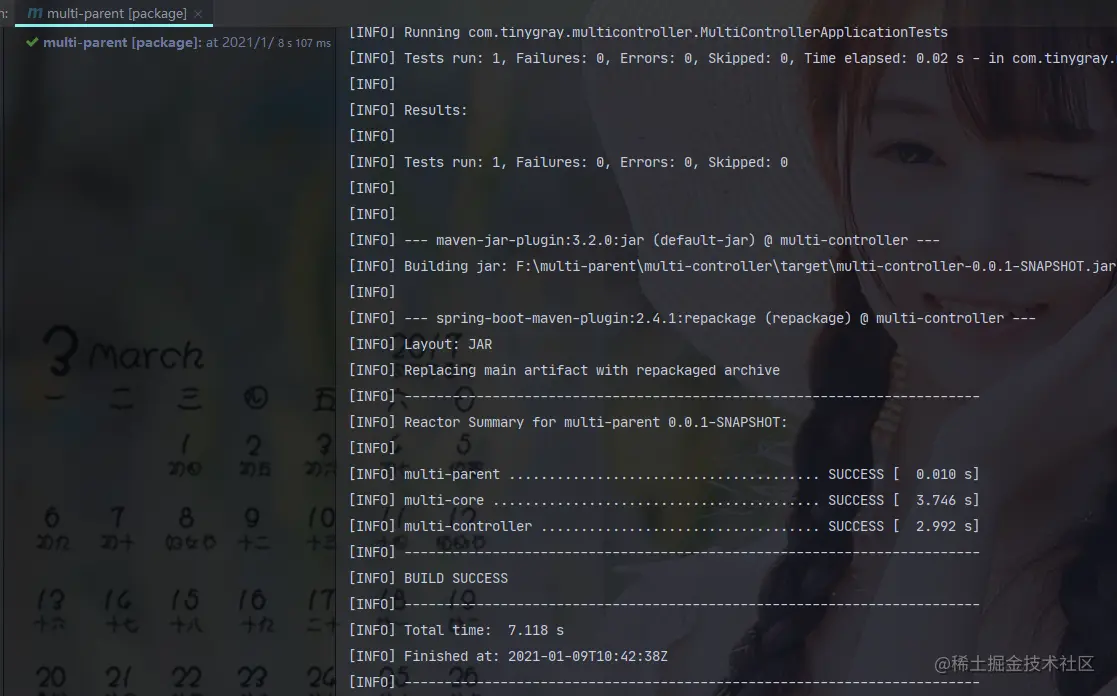Click the multi-controller SUCCESS summary line
1117x696 pixels.
[x=664, y=526]
